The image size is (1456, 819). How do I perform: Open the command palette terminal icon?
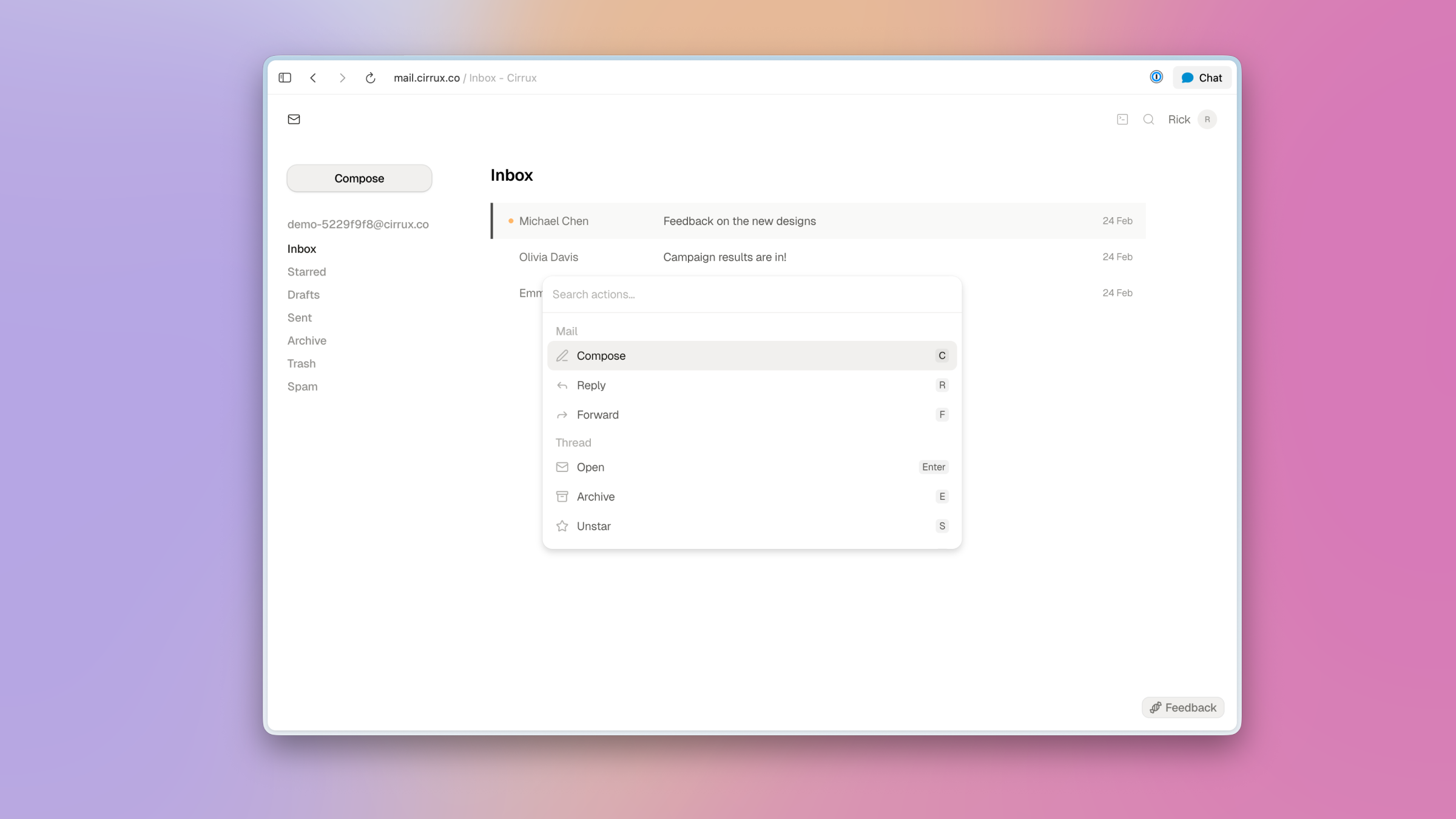click(1122, 120)
